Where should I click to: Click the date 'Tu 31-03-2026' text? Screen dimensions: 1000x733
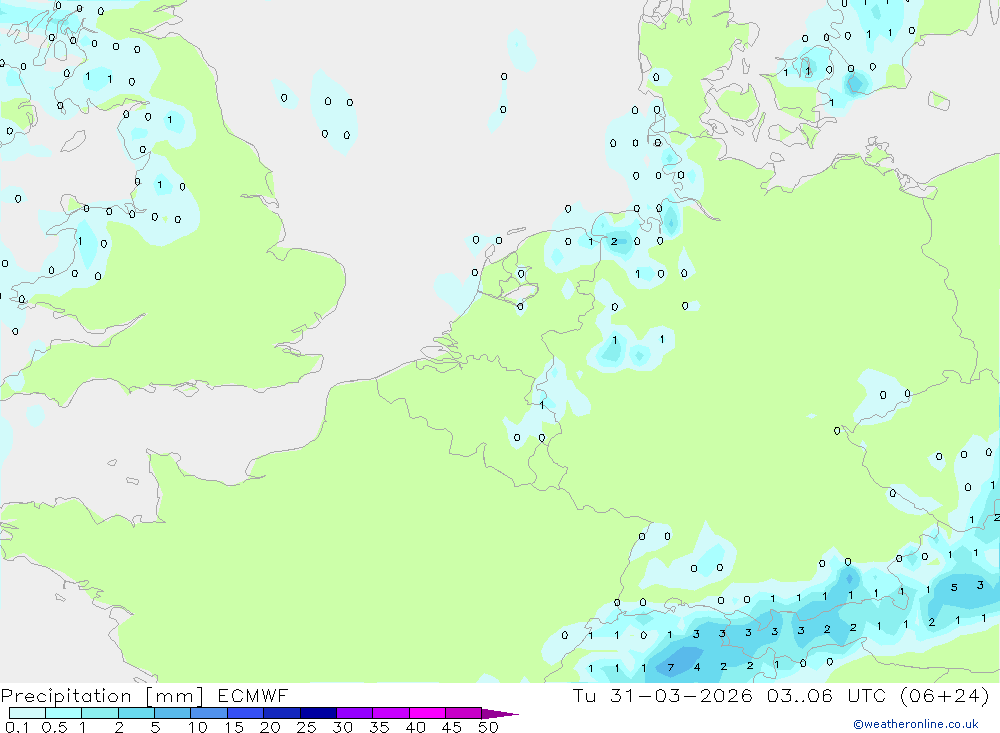pyautogui.click(x=663, y=695)
